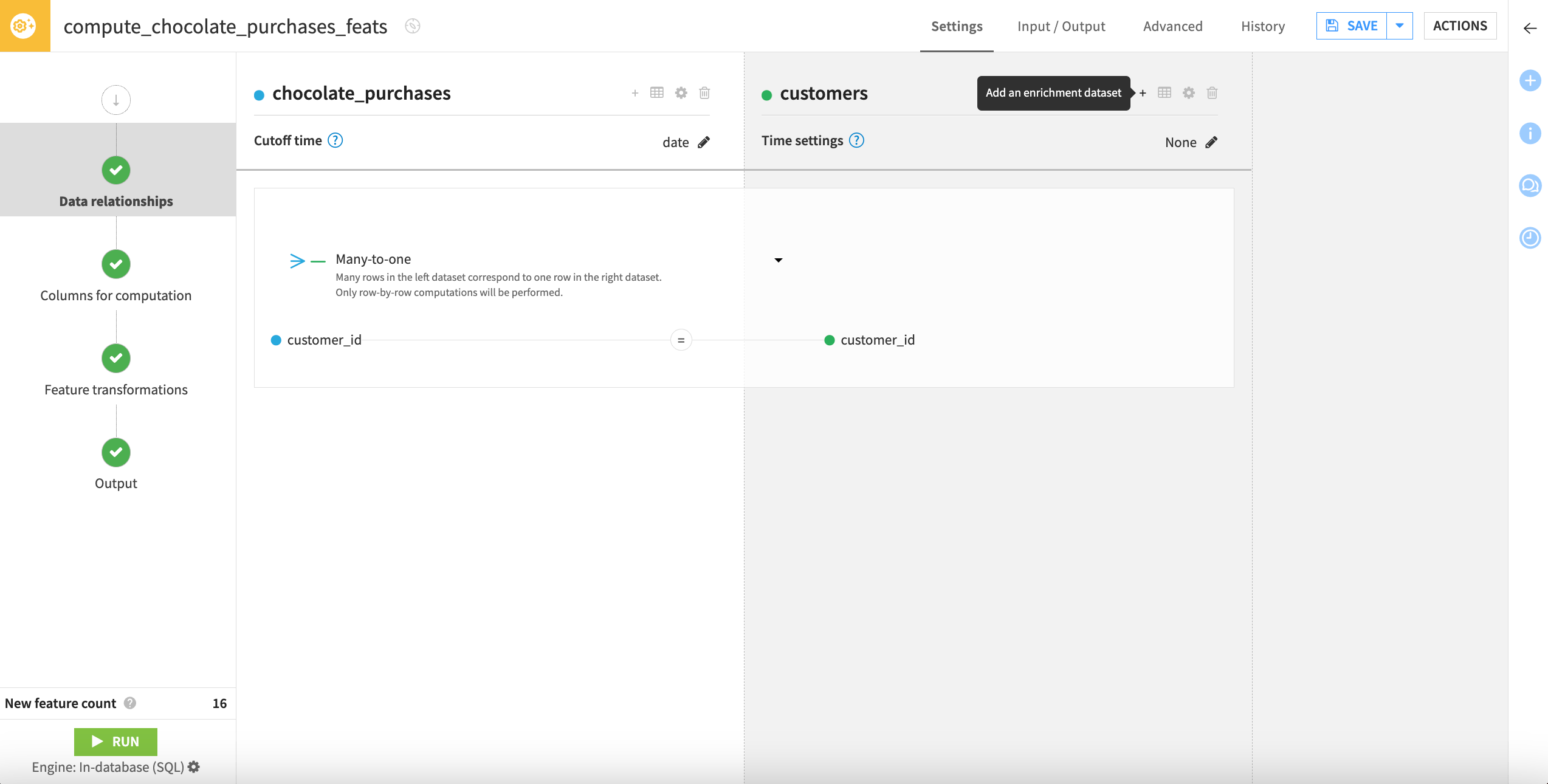The height and width of the screenshot is (784, 1548).
Task: Open settings gear for chocolate_purchases dataset
Action: [x=681, y=92]
